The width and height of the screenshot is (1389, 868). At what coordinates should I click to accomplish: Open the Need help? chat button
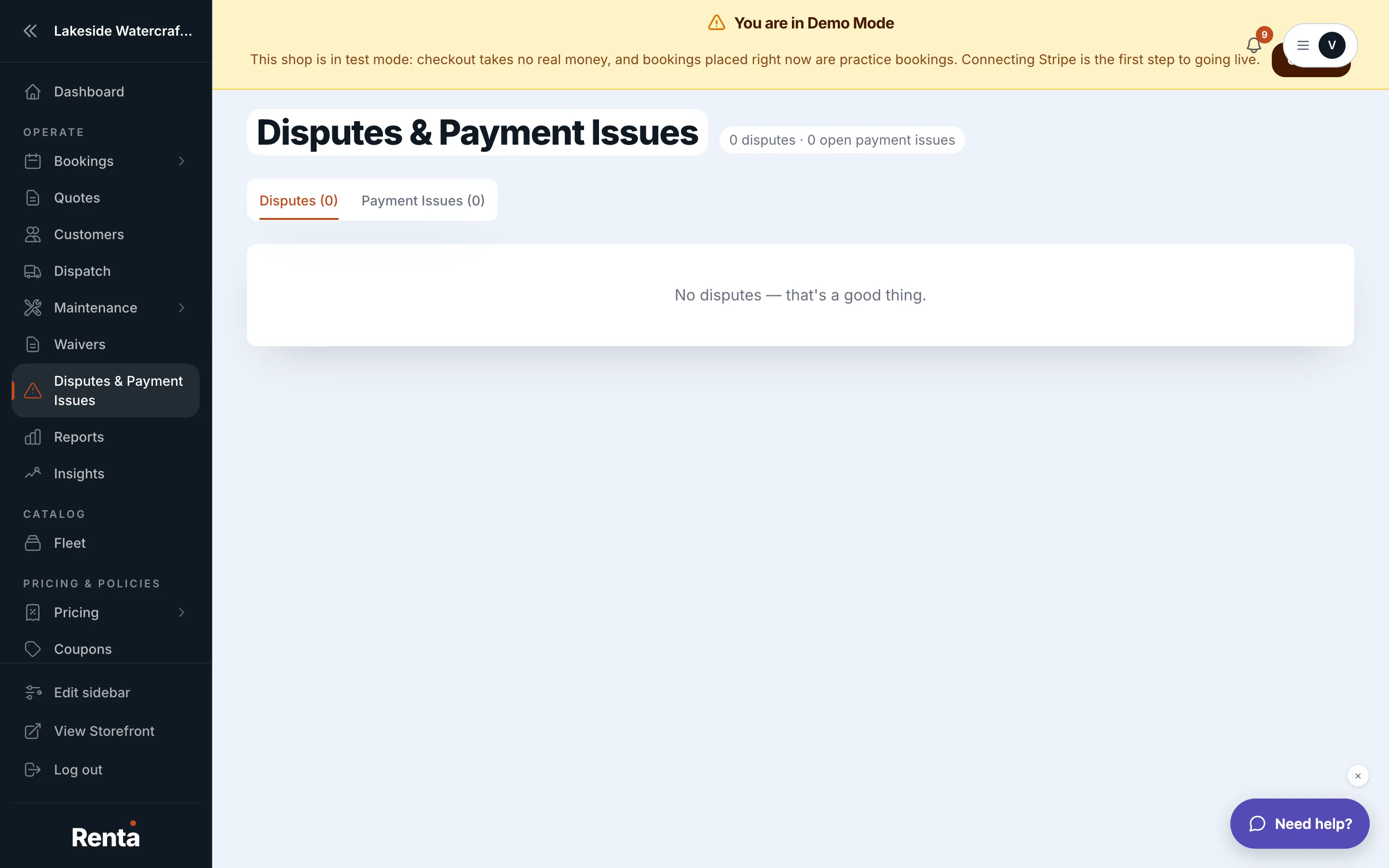[1299, 824]
